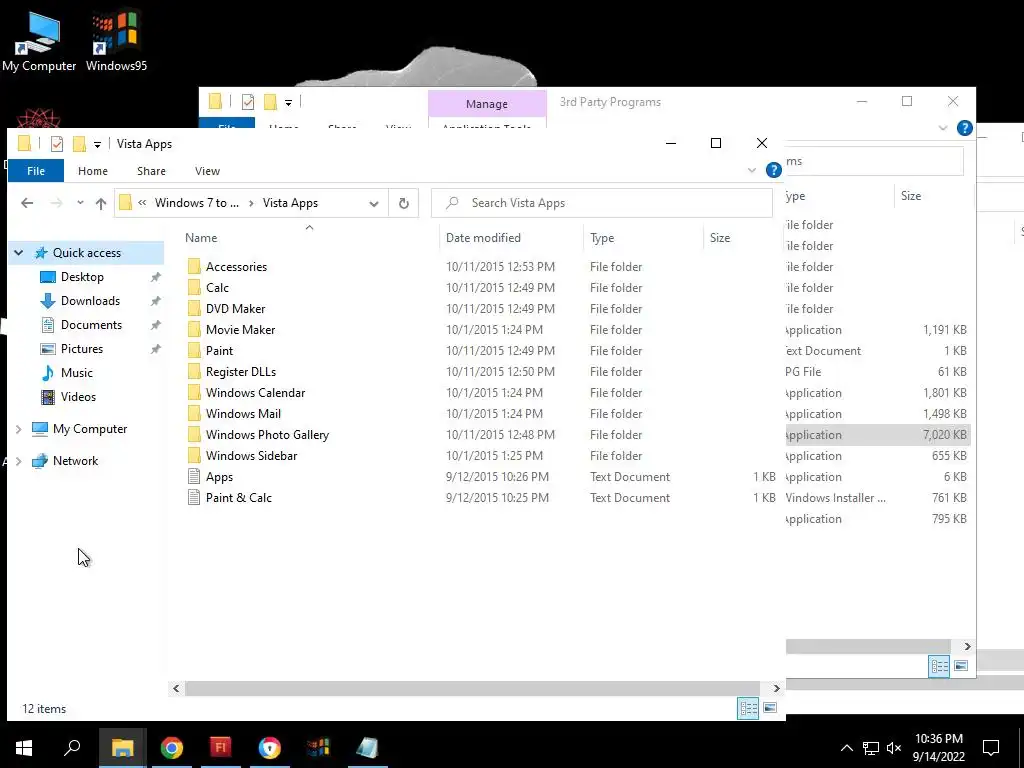Open the Action Center notifications
This screenshot has width=1024, height=768.
click(x=991, y=748)
